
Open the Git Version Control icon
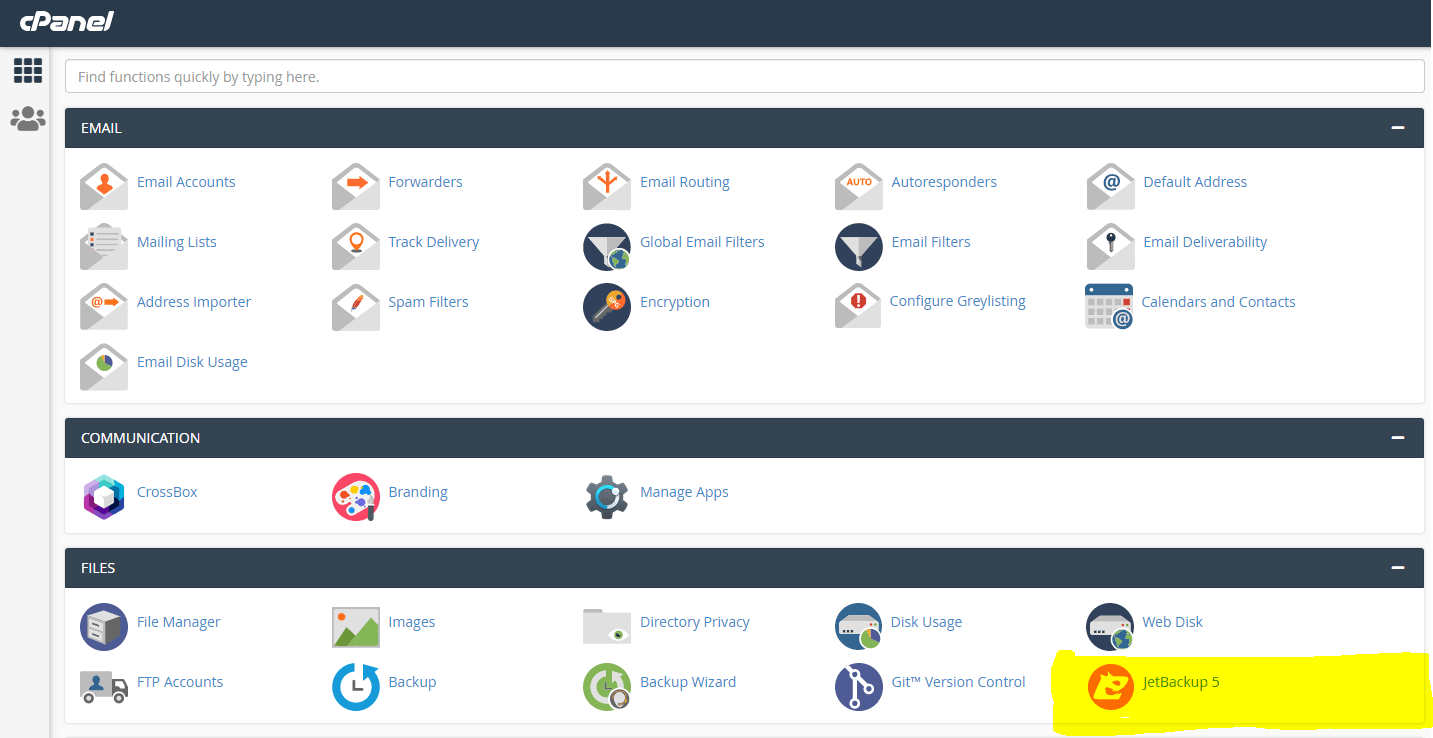[x=859, y=687]
